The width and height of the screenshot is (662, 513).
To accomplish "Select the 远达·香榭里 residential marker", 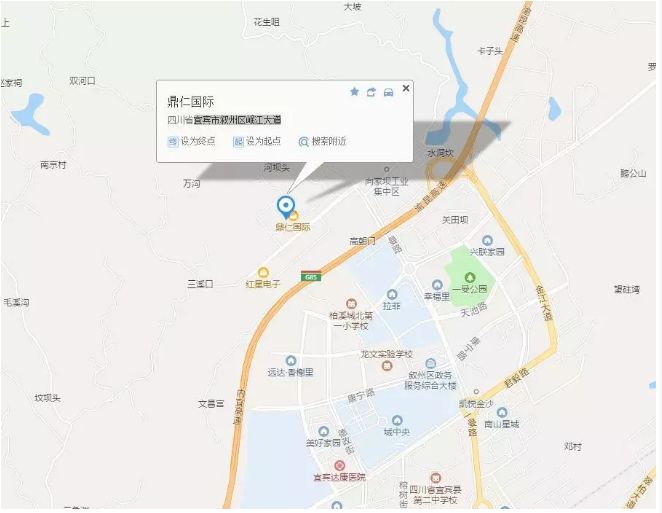I will click(x=291, y=361).
